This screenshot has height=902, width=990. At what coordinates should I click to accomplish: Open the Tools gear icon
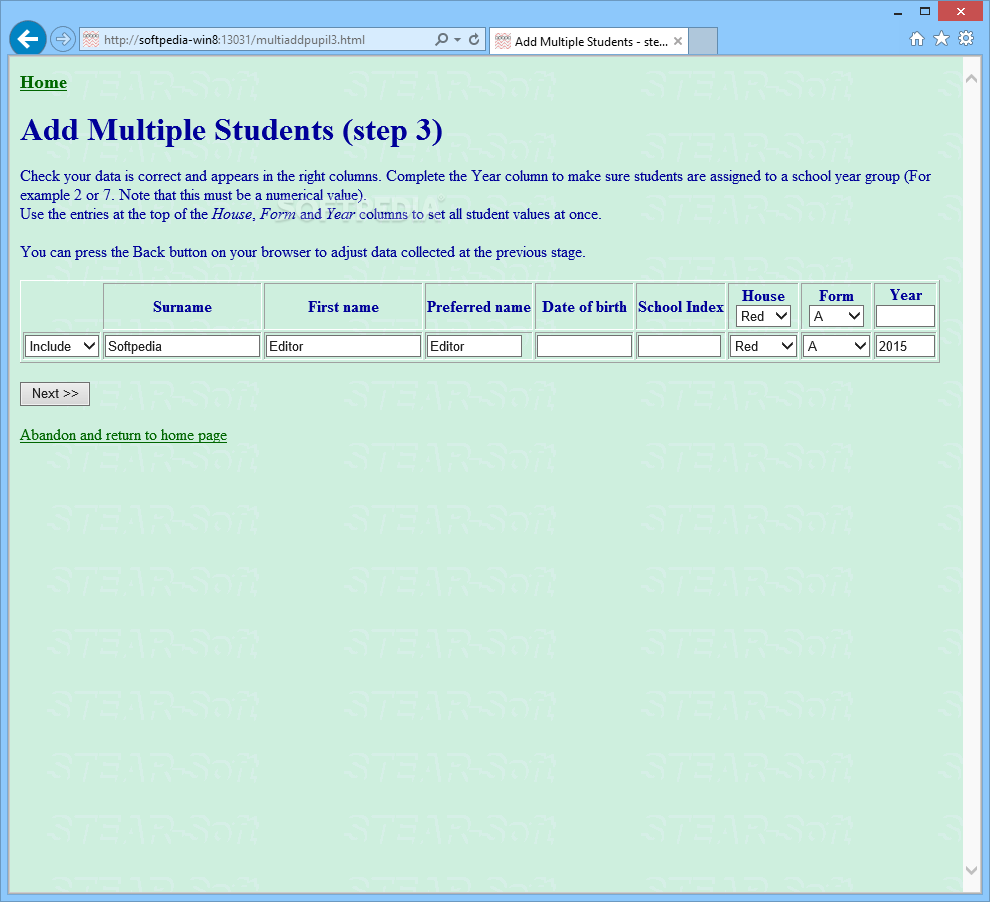tap(966, 39)
